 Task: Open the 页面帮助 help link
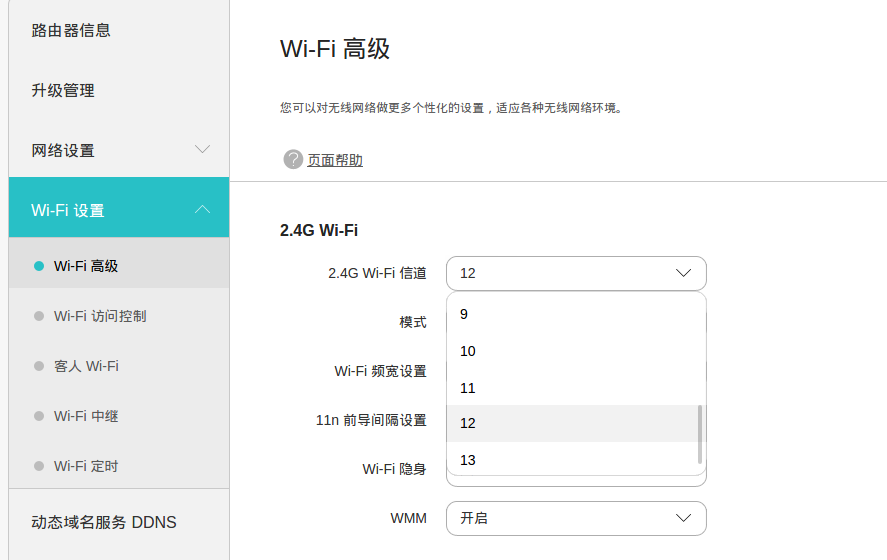335,160
